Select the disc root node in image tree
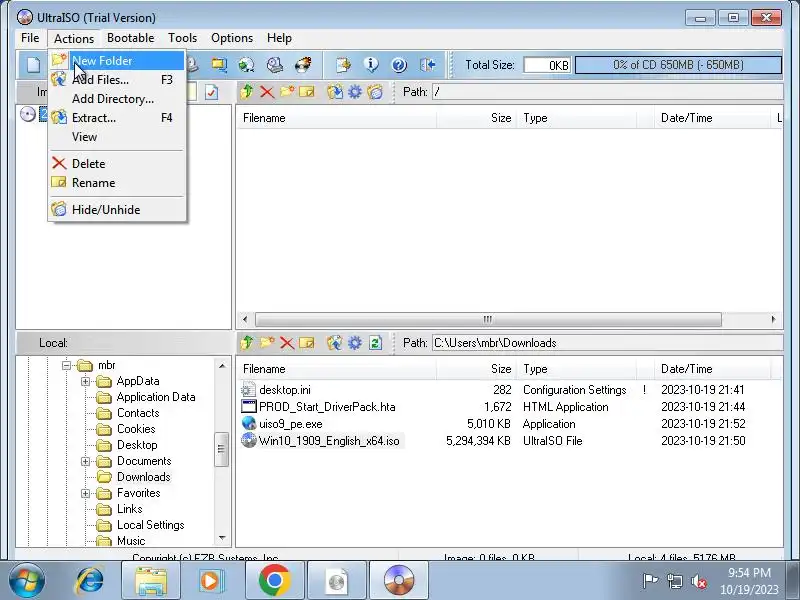This screenshot has height=600, width=800. coord(28,114)
